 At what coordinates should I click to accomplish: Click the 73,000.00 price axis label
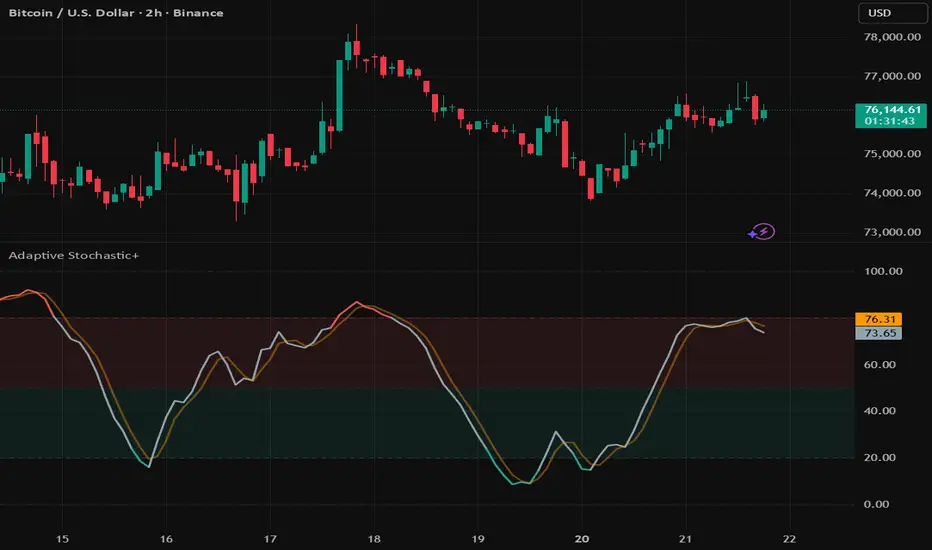click(x=892, y=232)
